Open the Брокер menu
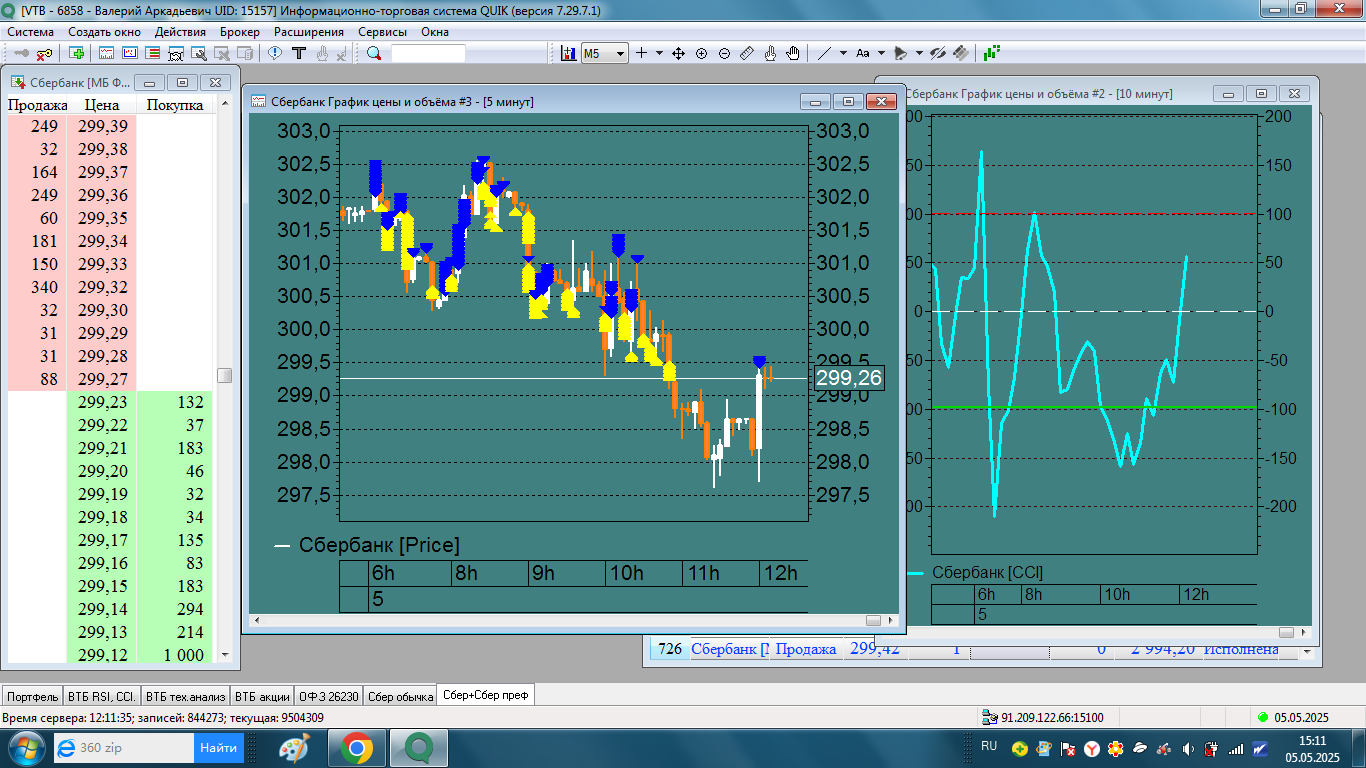This screenshot has width=1366, height=768. [x=240, y=31]
